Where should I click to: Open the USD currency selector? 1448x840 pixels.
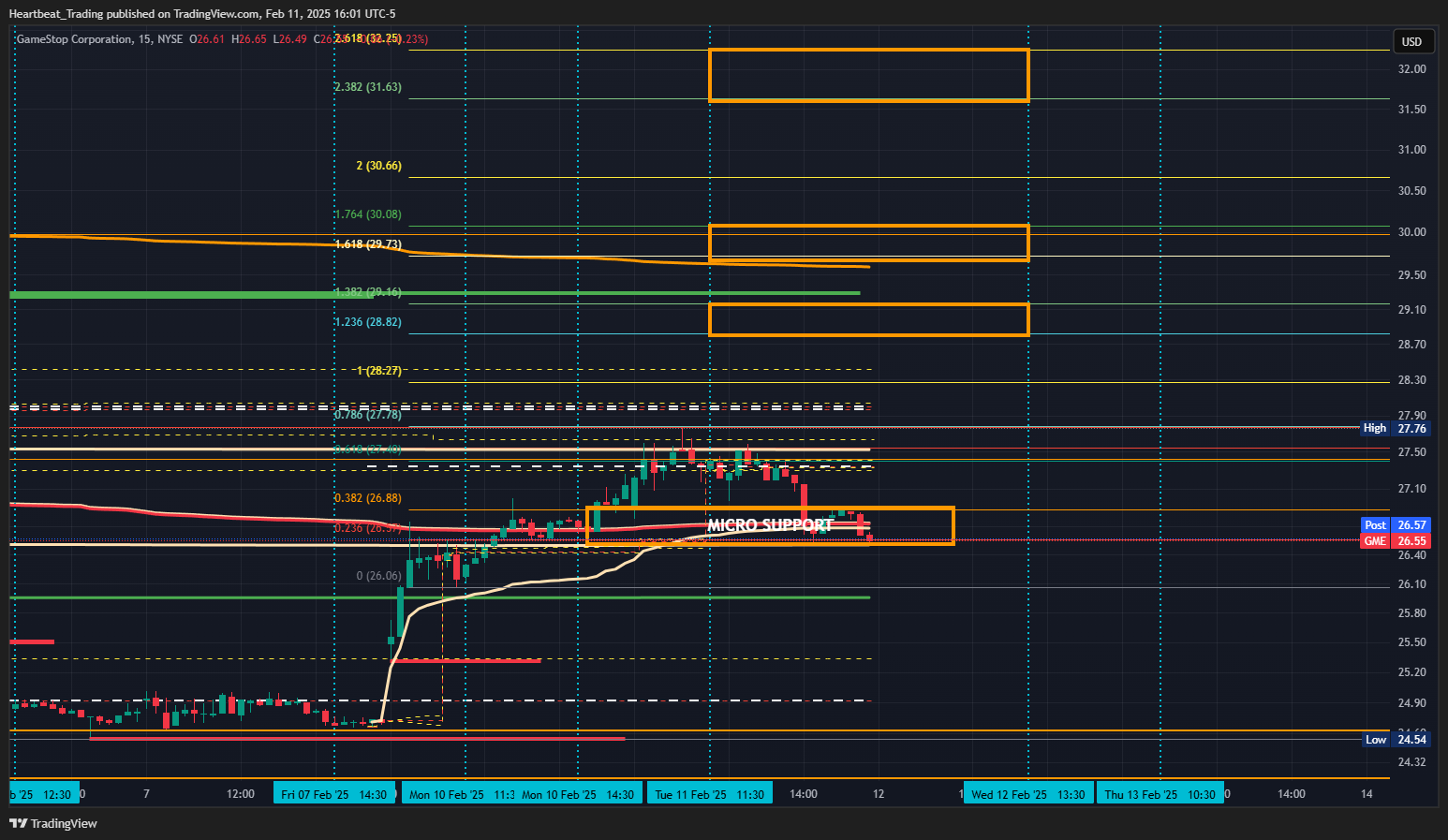pyautogui.click(x=1411, y=41)
